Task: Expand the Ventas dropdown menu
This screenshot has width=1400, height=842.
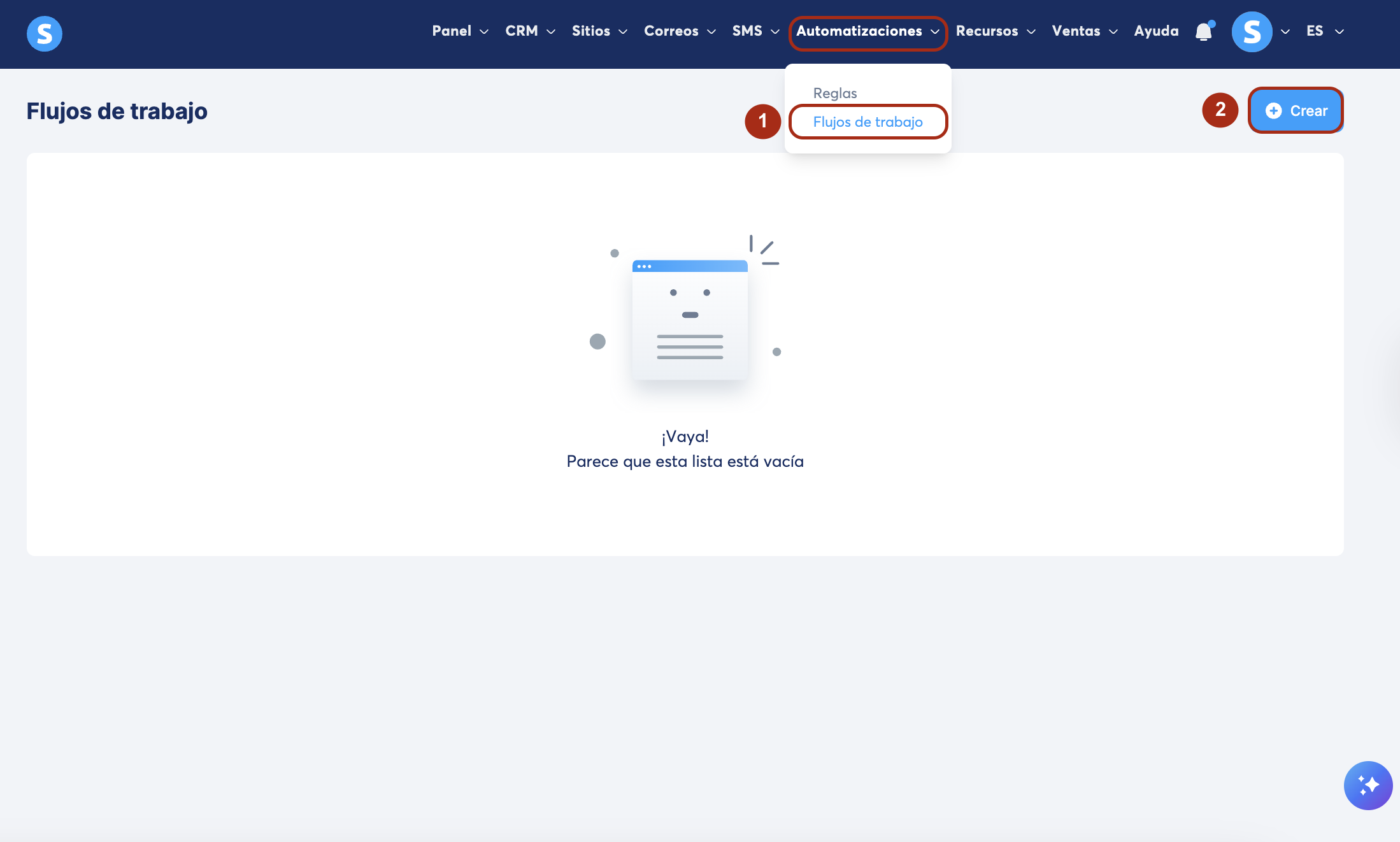Action: pos(1084,31)
